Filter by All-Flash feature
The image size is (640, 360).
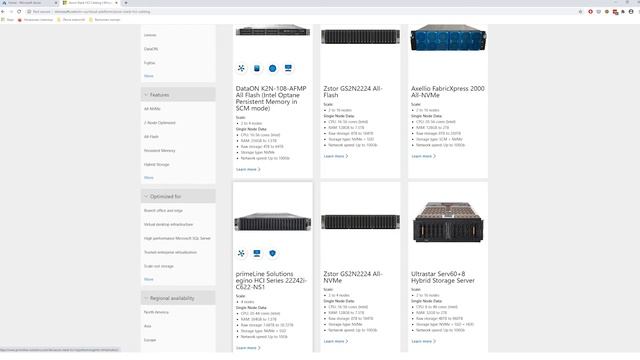tap(151, 137)
